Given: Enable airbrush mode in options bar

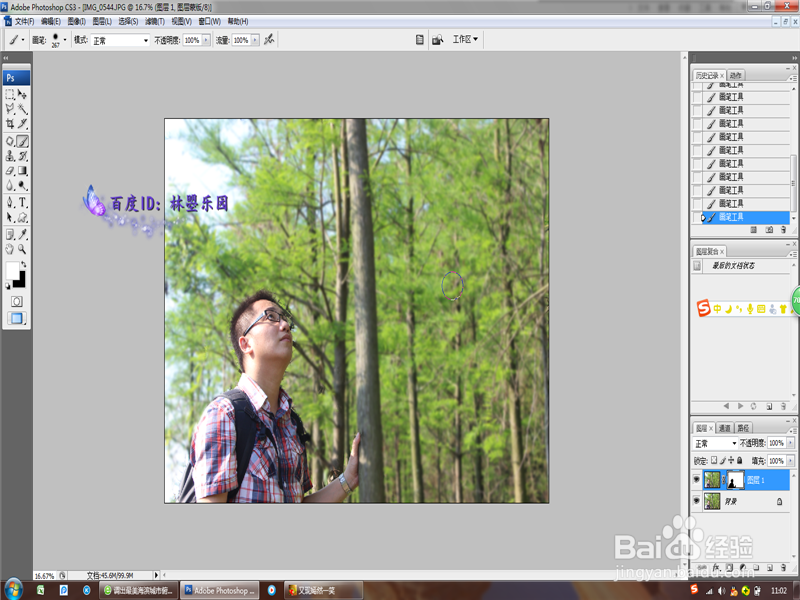Looking at the screenshot, I should pyautogui.click(x=269, y=39).
